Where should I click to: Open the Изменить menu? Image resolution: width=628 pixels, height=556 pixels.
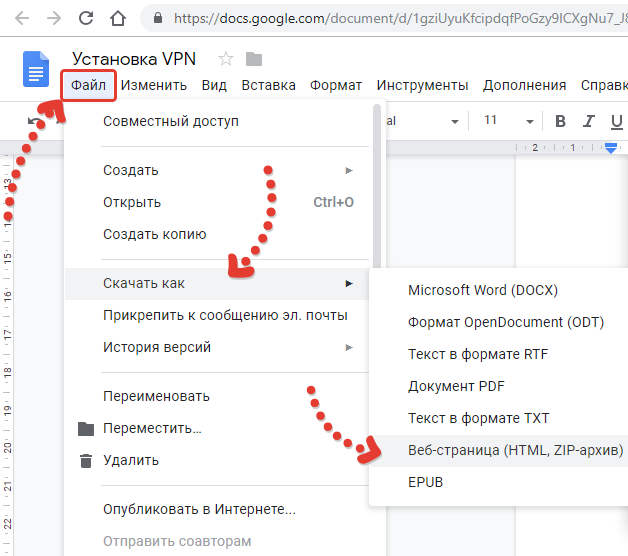(x=154, y=85)
